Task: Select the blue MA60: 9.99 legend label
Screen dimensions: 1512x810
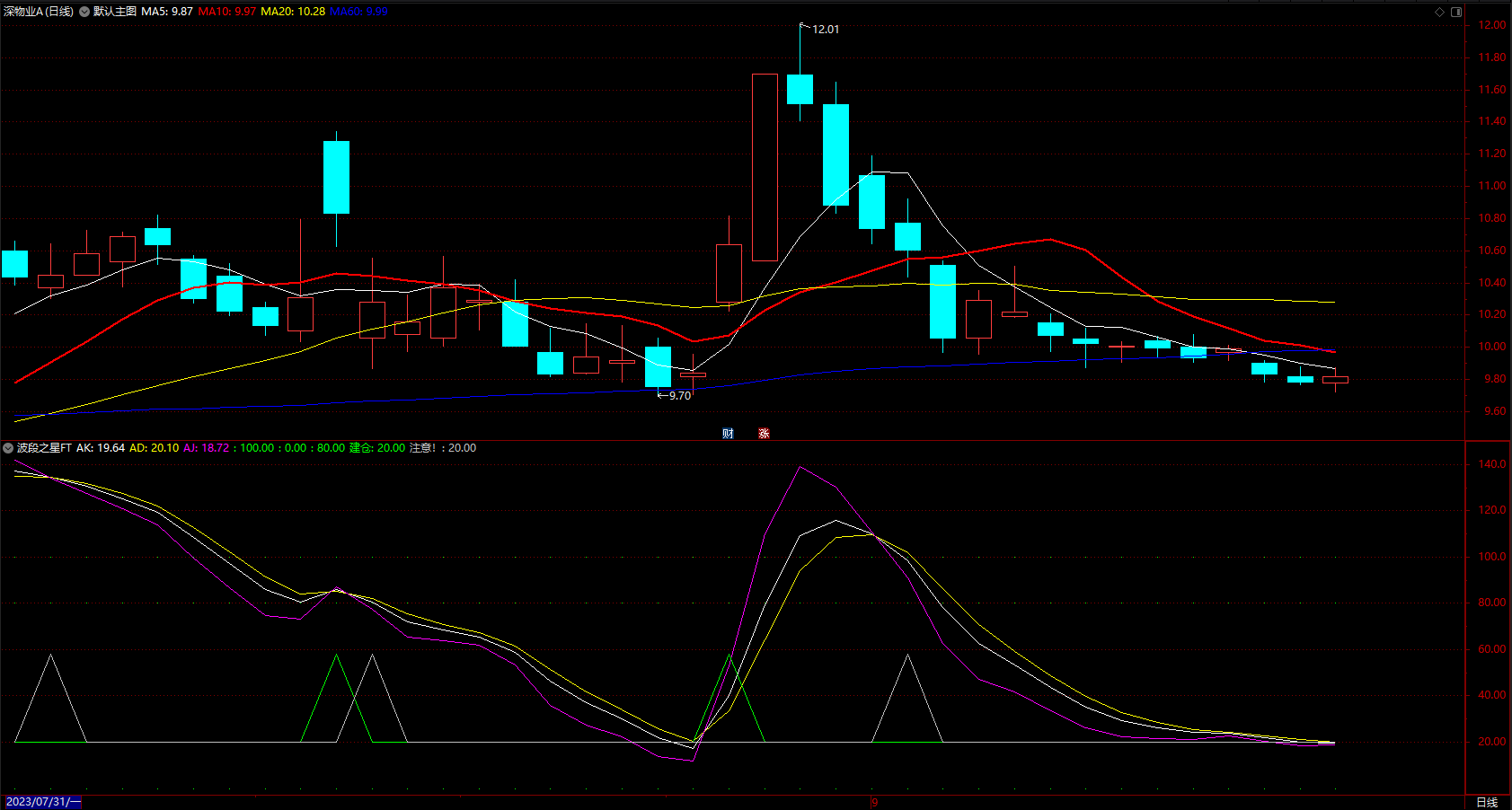Action: click(x=358, y=12)
